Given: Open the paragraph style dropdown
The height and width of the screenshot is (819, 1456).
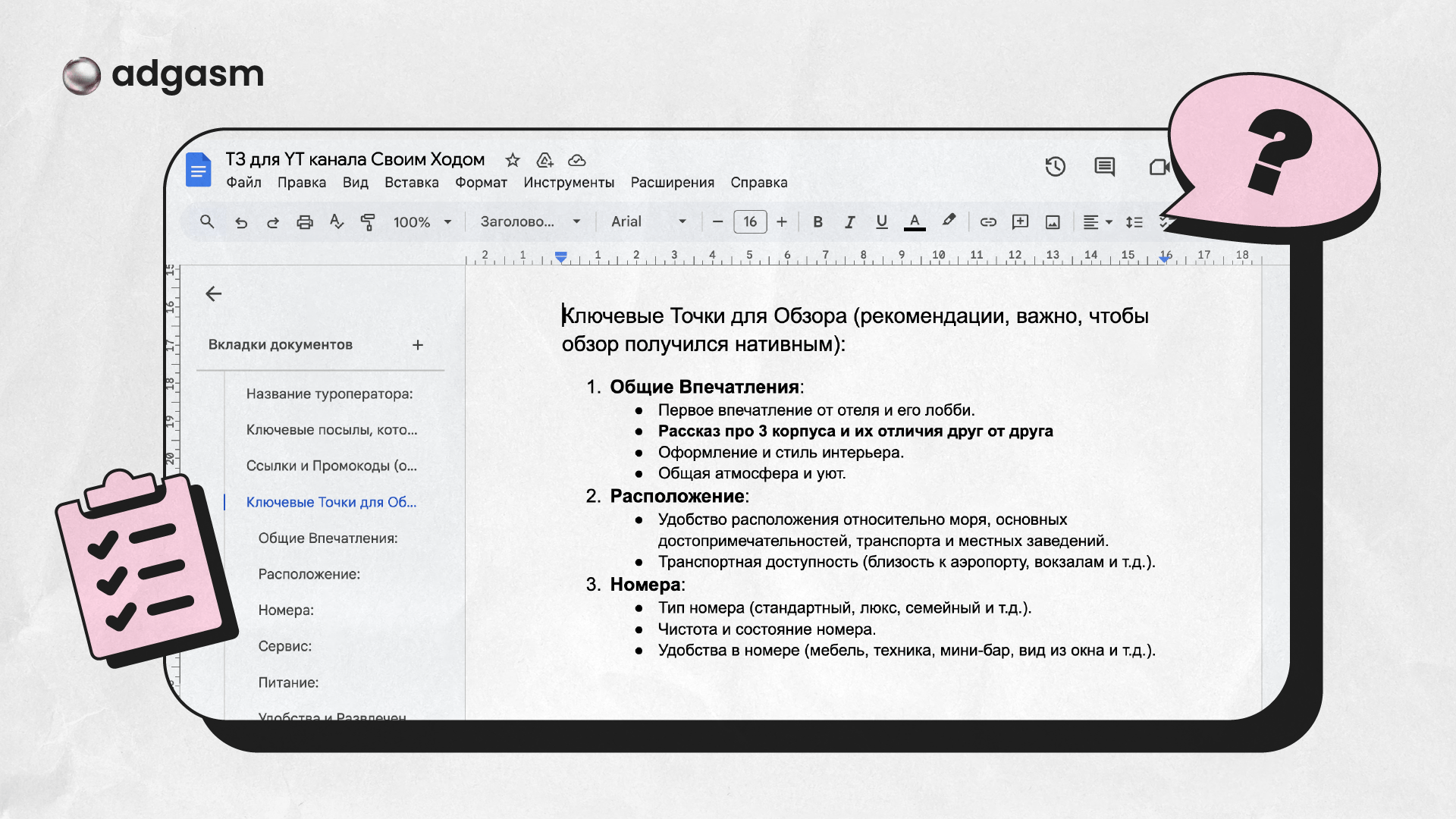Looking at the screenshot, I should click(530, 221).
